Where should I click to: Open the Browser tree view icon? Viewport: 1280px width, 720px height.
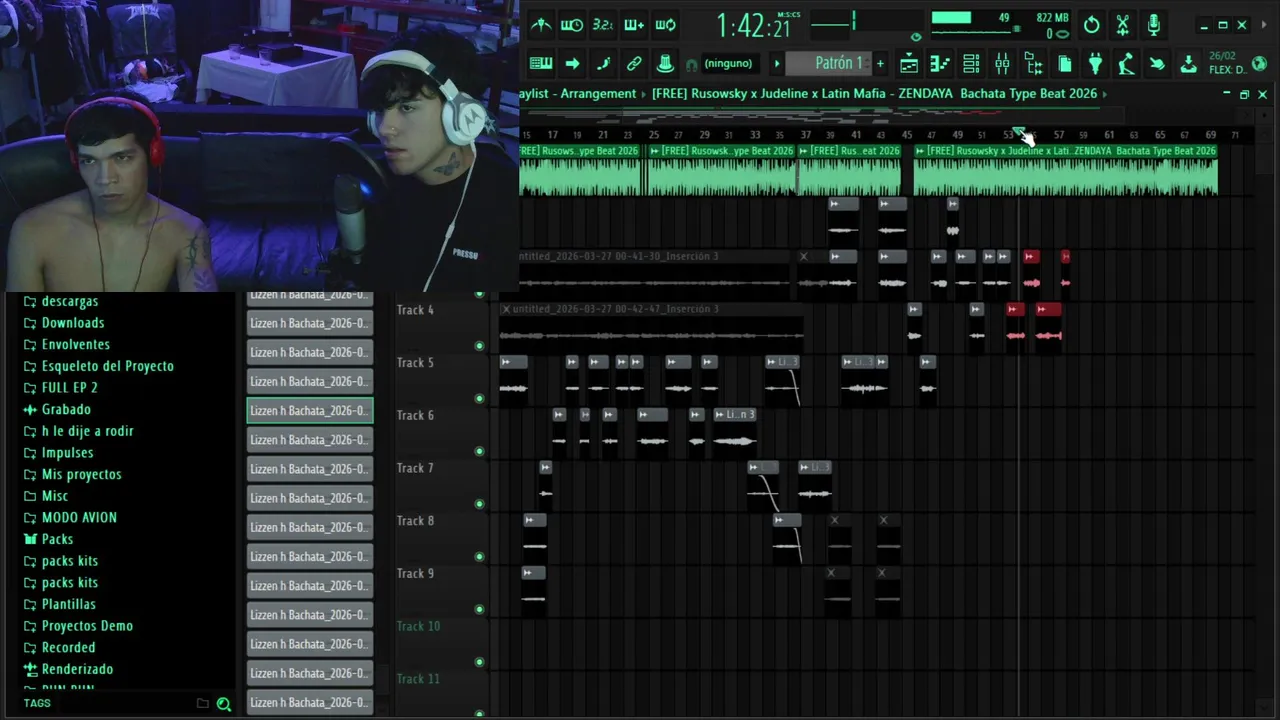[1034, 64]
